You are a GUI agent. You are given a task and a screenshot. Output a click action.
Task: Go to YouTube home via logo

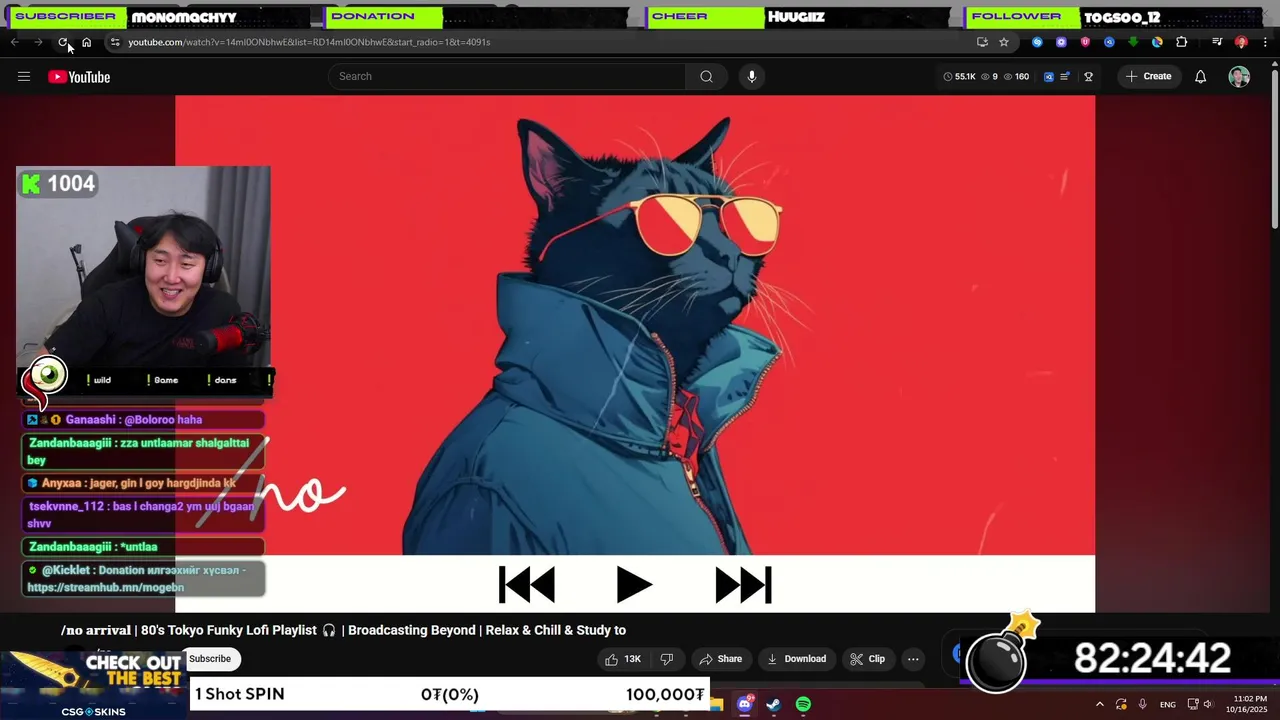tap(79, 77)
